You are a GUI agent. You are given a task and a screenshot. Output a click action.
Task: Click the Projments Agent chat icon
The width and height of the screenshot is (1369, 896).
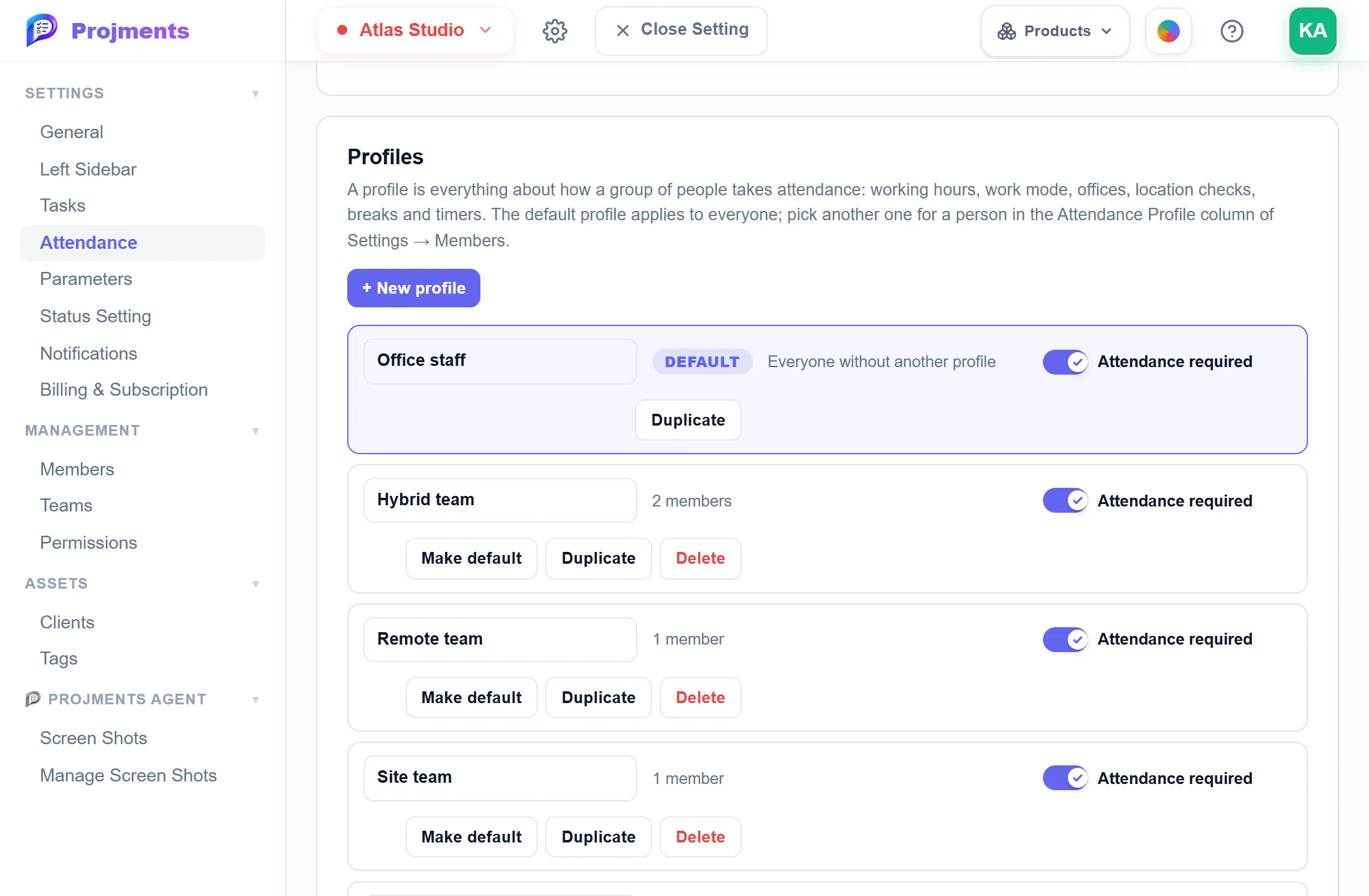point(33,699)
